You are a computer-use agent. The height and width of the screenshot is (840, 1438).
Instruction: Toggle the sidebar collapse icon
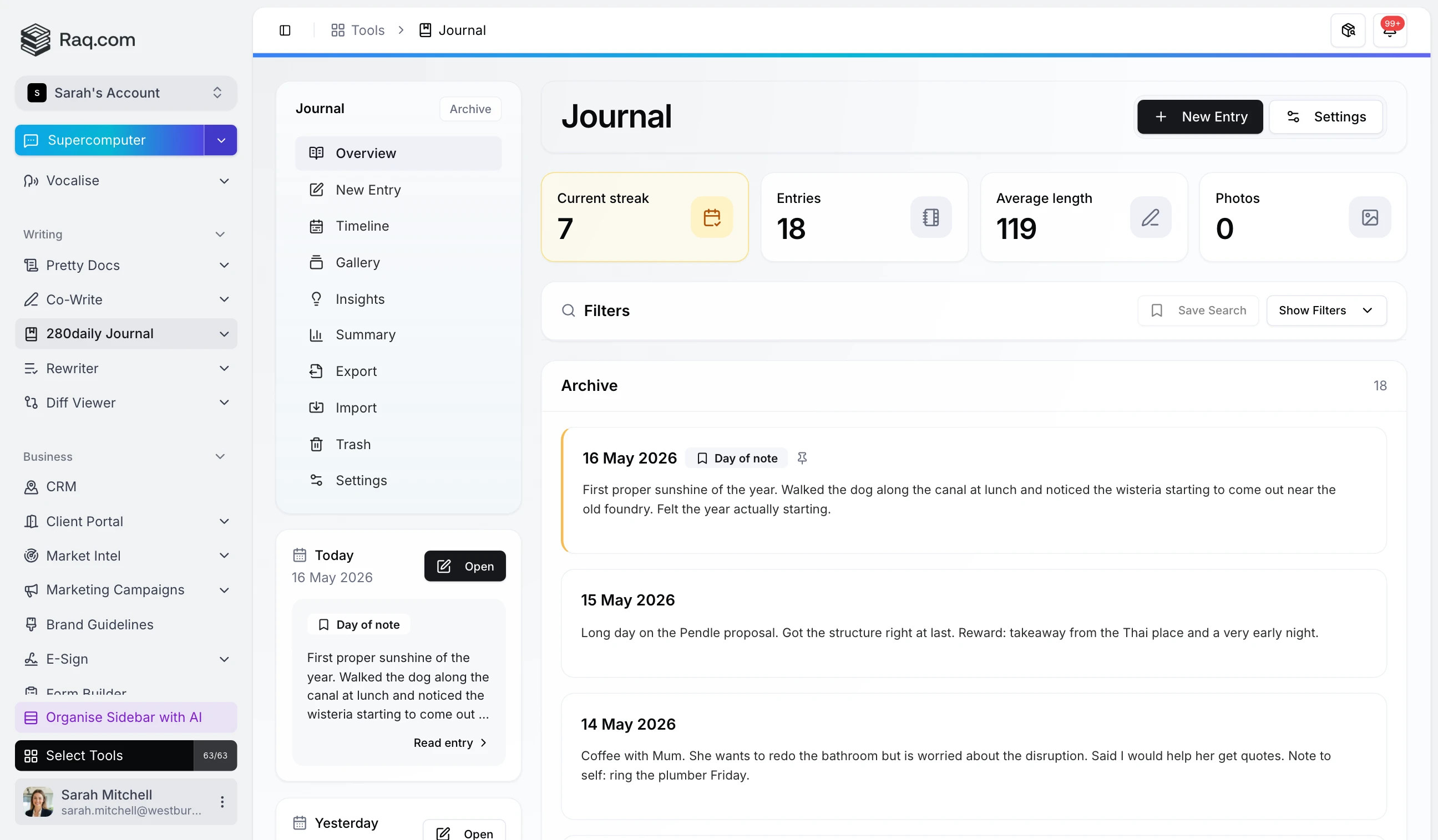click(x=285, y=30)
